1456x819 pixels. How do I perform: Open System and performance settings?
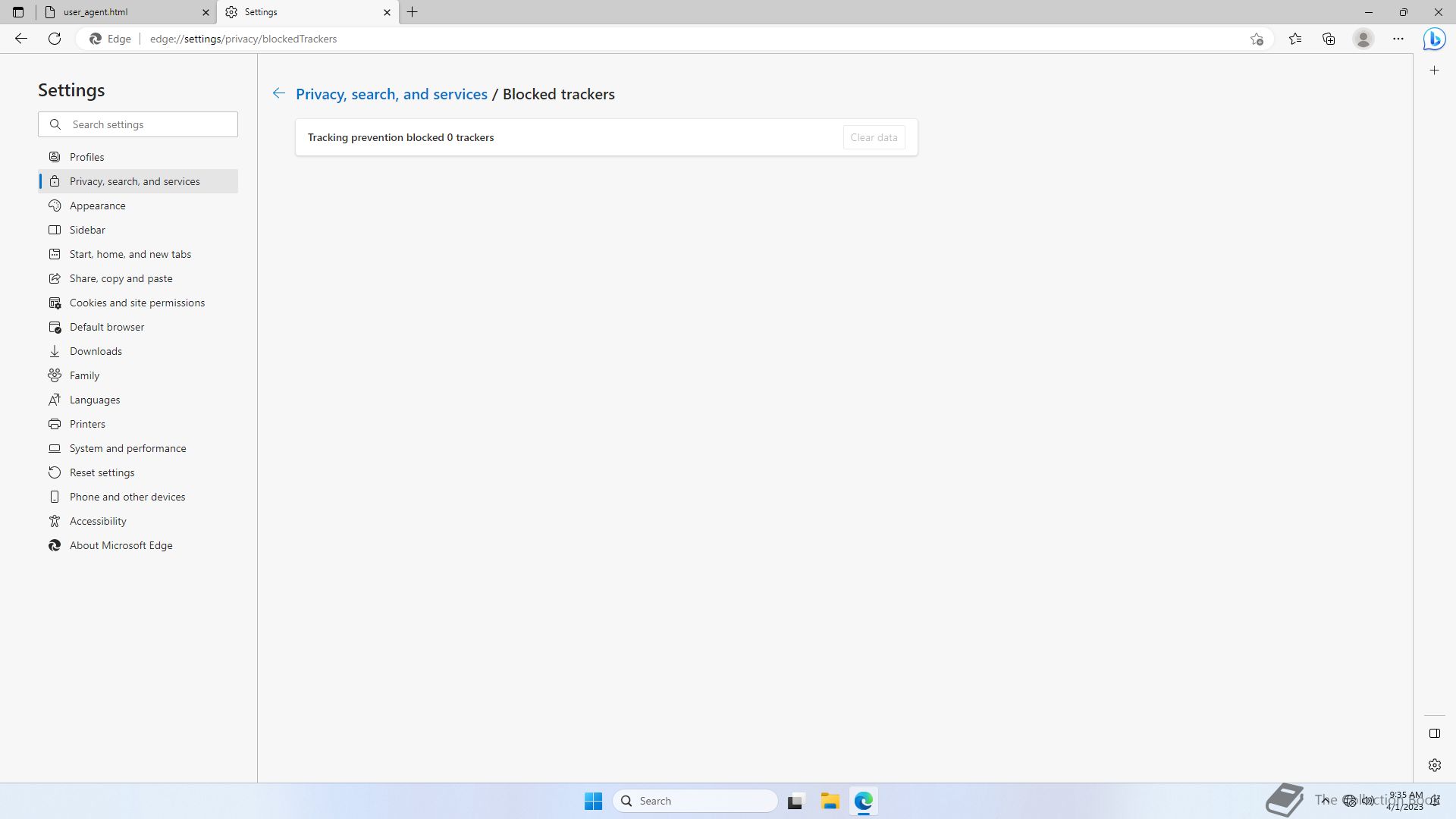click(x=138, y=448)
